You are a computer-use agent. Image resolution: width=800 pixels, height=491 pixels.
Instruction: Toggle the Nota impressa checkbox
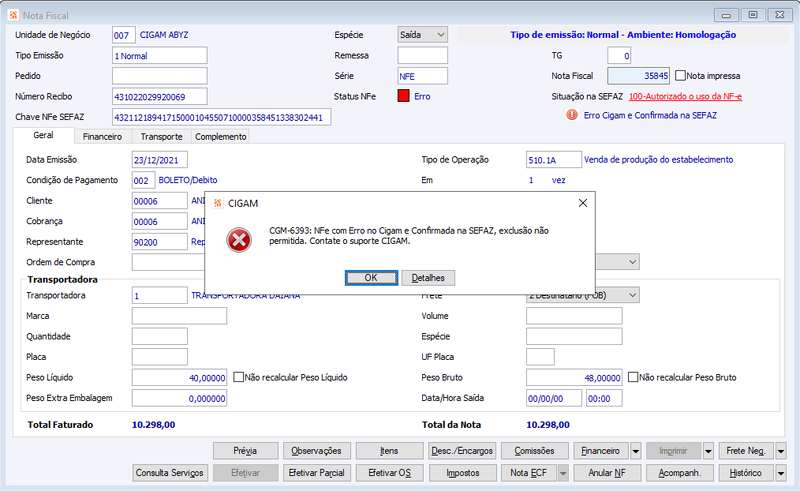[x=680, y=76]
